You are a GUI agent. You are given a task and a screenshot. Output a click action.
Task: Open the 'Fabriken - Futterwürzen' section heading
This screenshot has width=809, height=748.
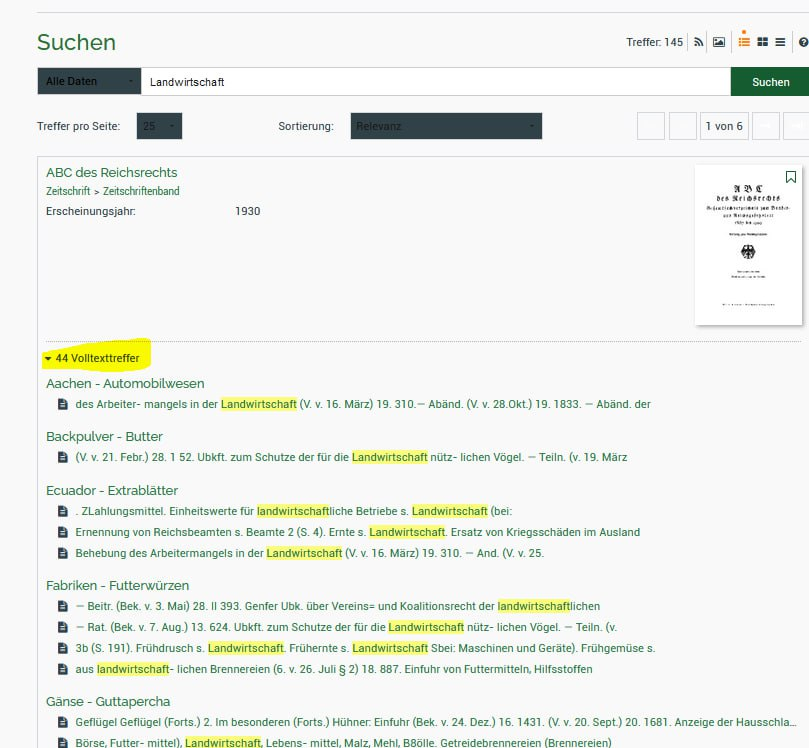point(118,586)
